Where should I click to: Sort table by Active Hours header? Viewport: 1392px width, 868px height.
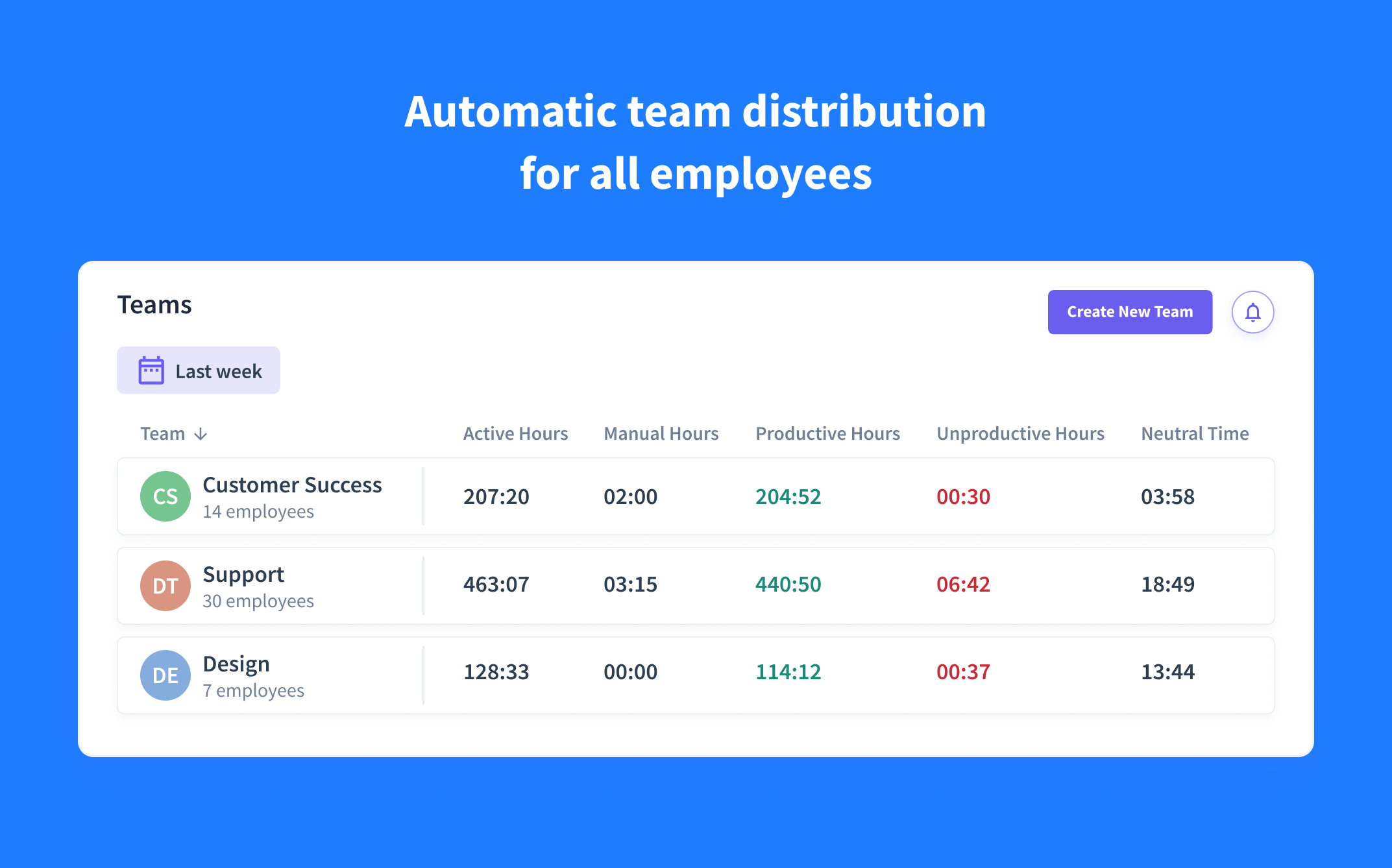tap(515, 433)
